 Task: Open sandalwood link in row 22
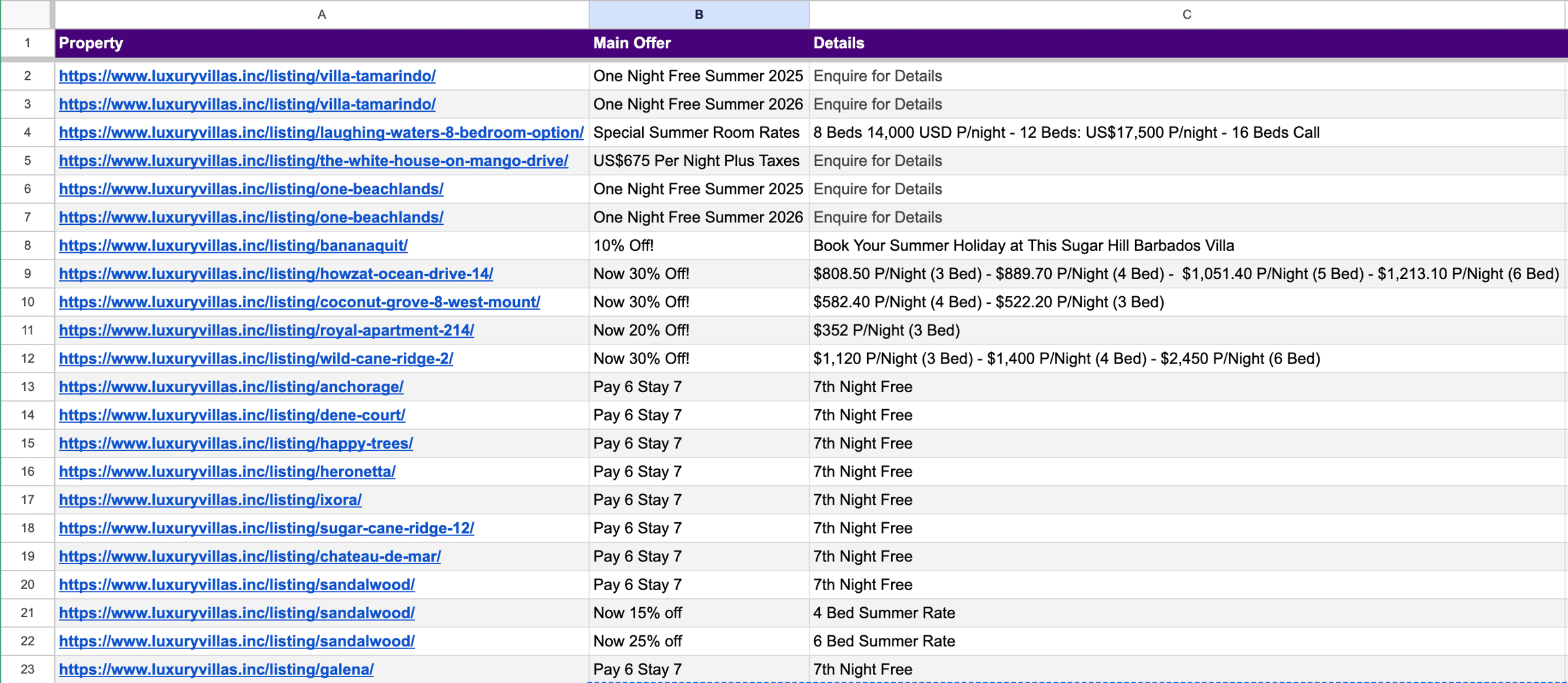click(237, 641)
